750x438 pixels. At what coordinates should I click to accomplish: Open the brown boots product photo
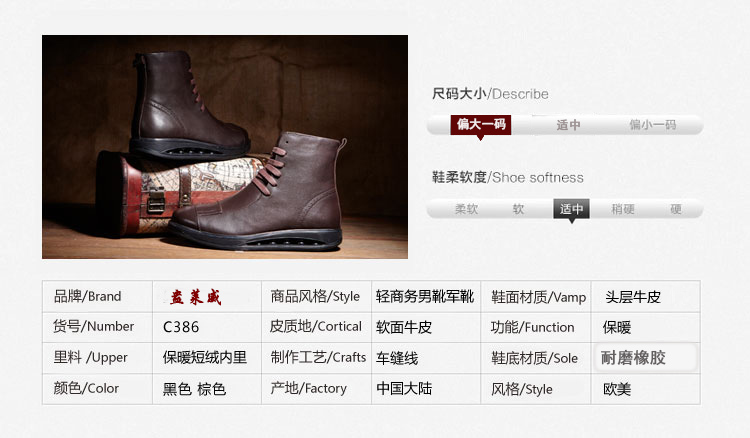pyautogui.click(x=225, y=147)
